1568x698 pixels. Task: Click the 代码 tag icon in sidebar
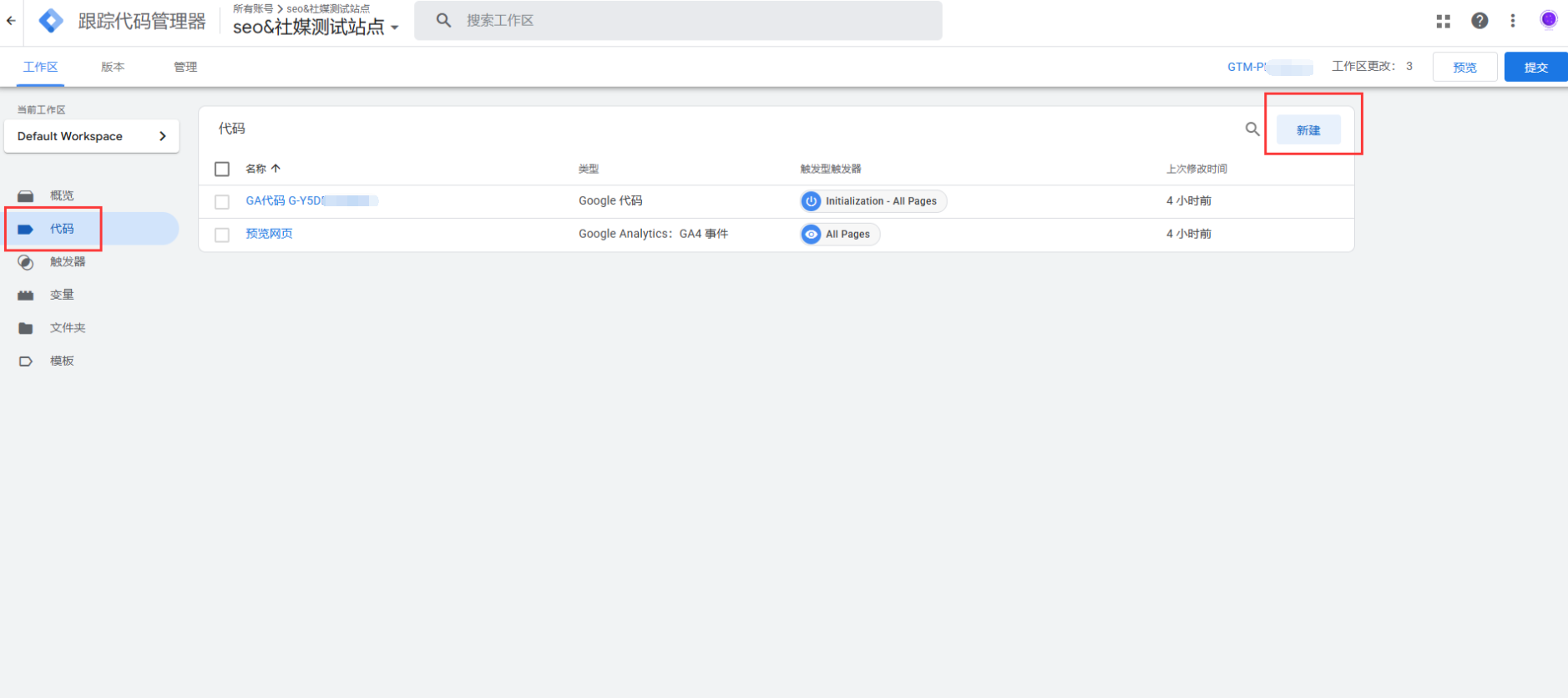(x=26, y=230)
